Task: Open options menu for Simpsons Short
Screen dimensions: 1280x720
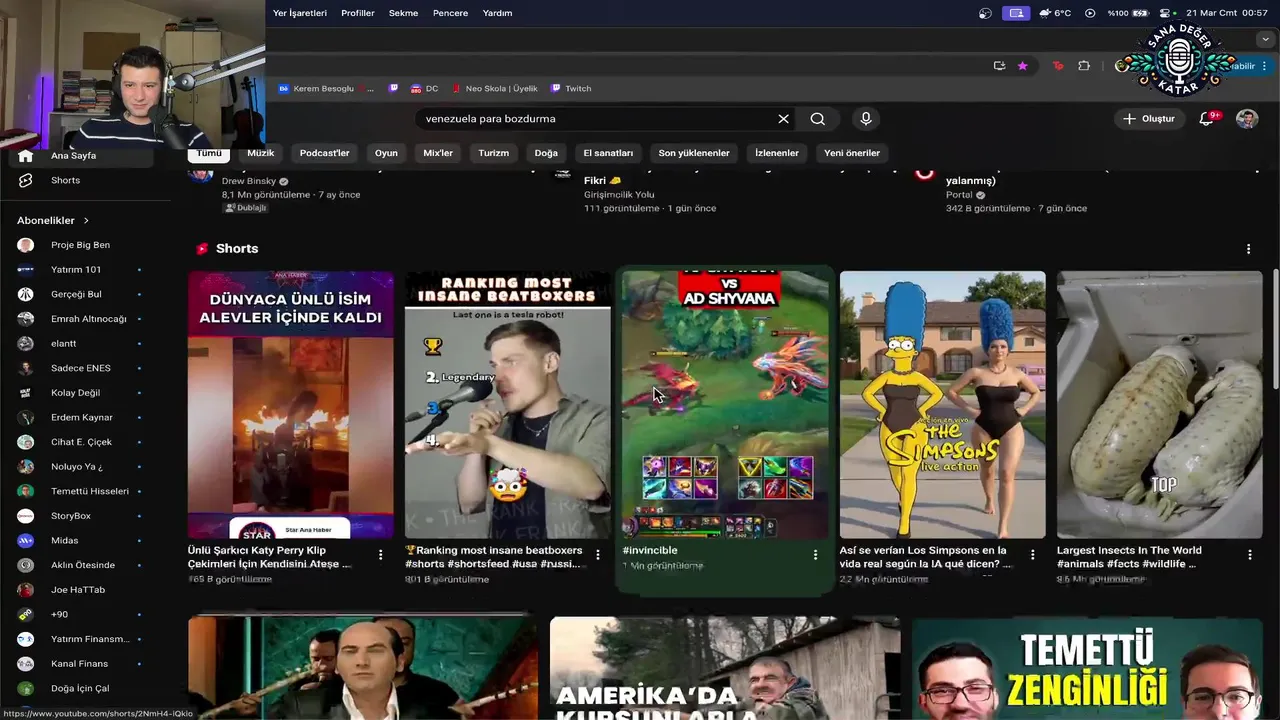Action: pyautogui.click(x=1032, y=555)
